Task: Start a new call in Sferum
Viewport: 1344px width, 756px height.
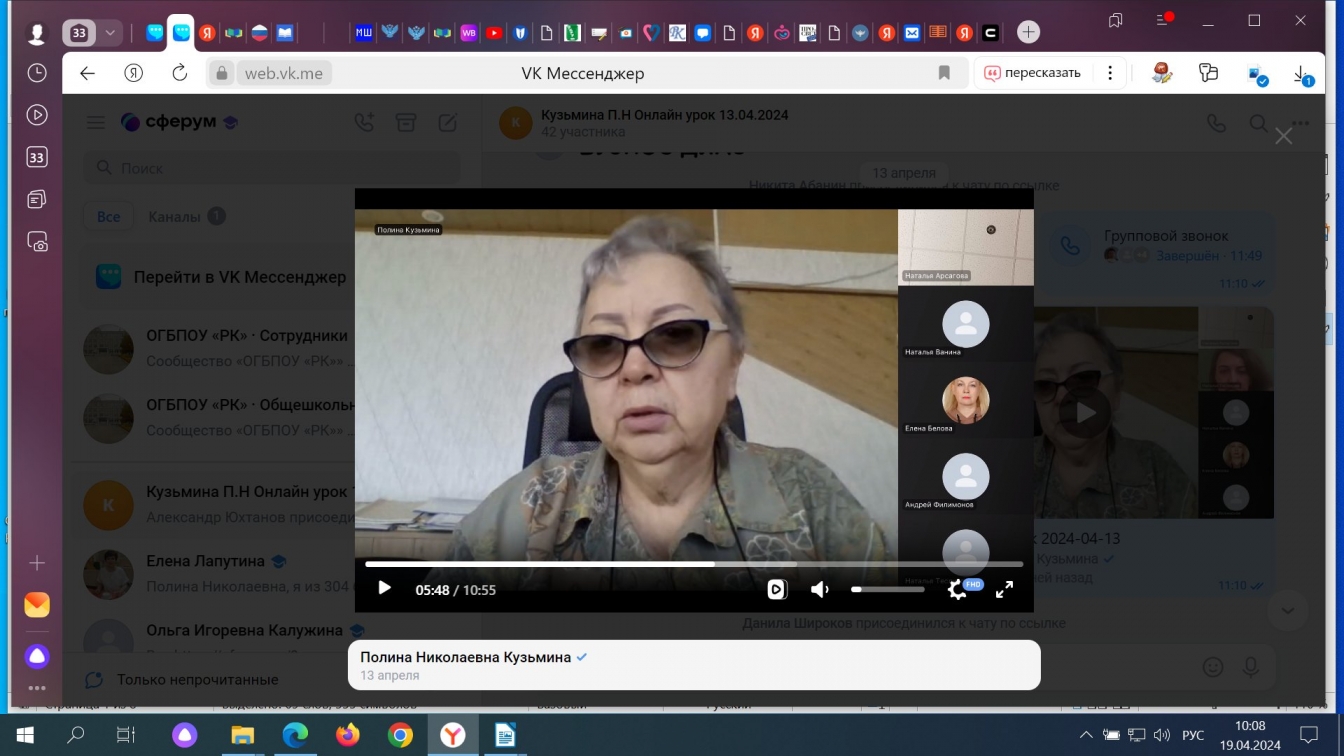Action: pos(364,122)
